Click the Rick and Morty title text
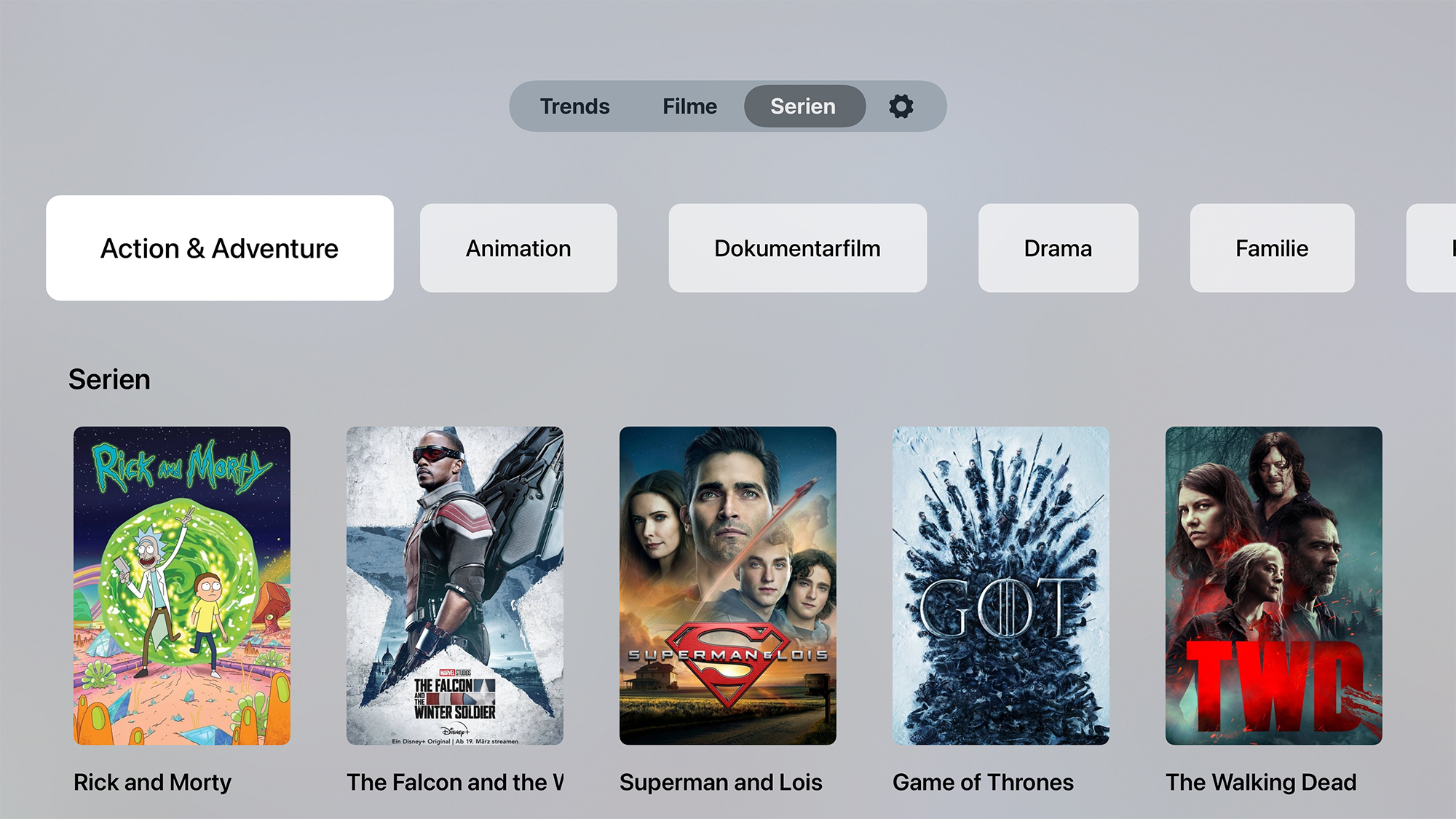Image resolution: width=1456 pixels, height=819 pixels. pyautogui.click(x=152, y=783)
